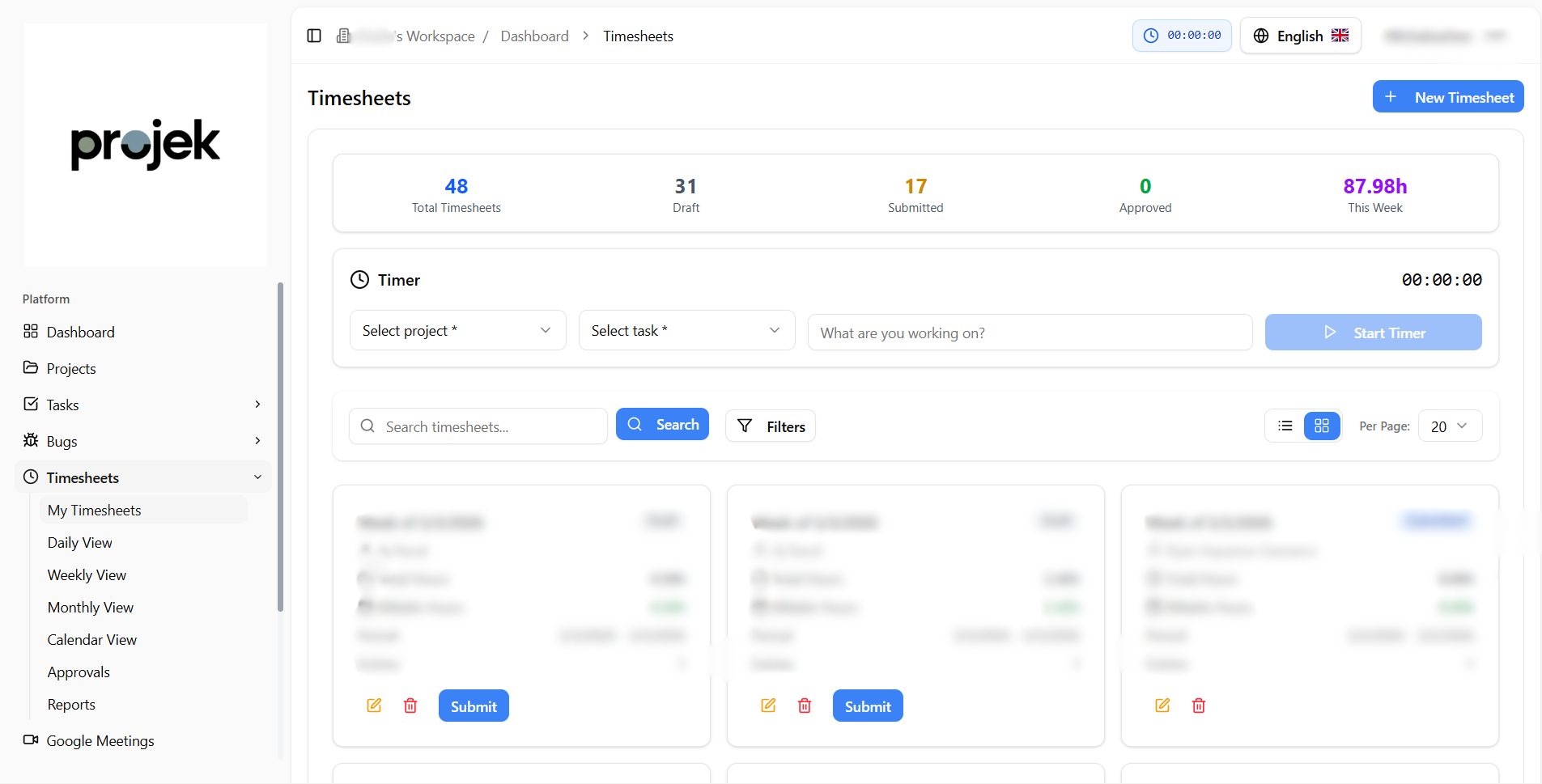Image resolution: width=1542 pixels, height=784 pixels.
Task: Open the Filters panel
Action: click(771, 426)
